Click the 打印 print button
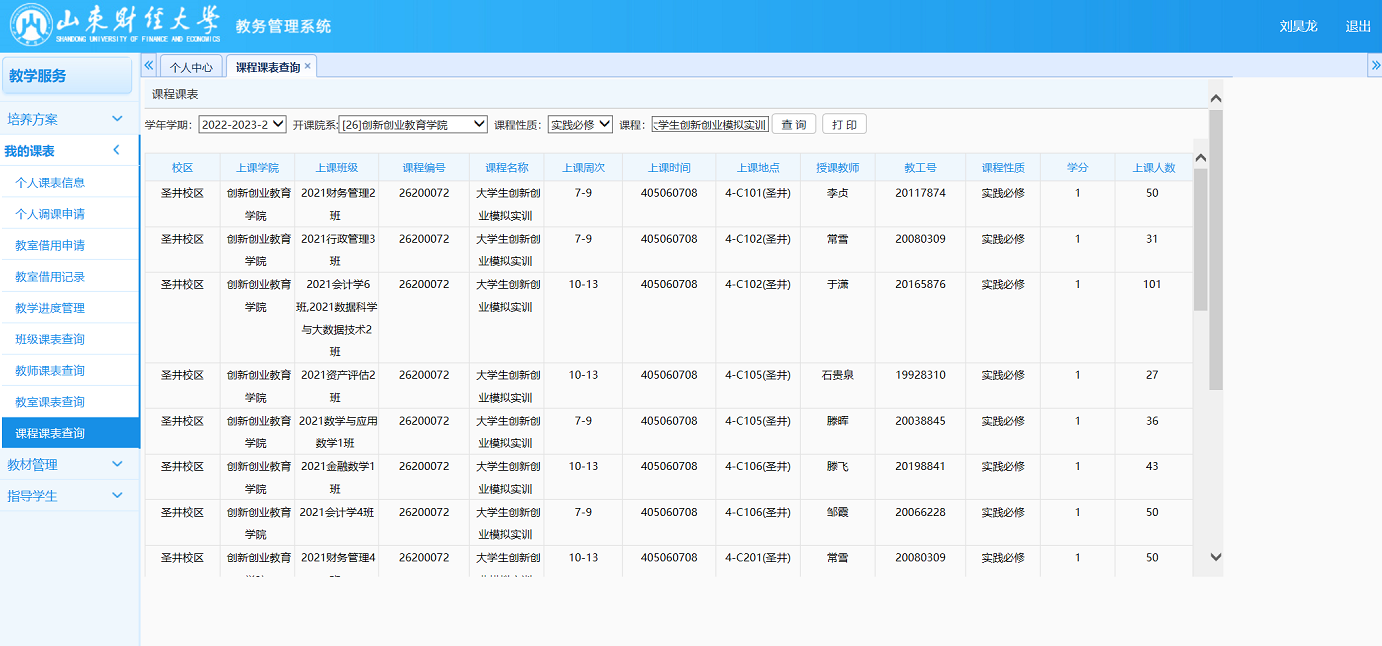The image size is (1382, 646). [844, 125]
